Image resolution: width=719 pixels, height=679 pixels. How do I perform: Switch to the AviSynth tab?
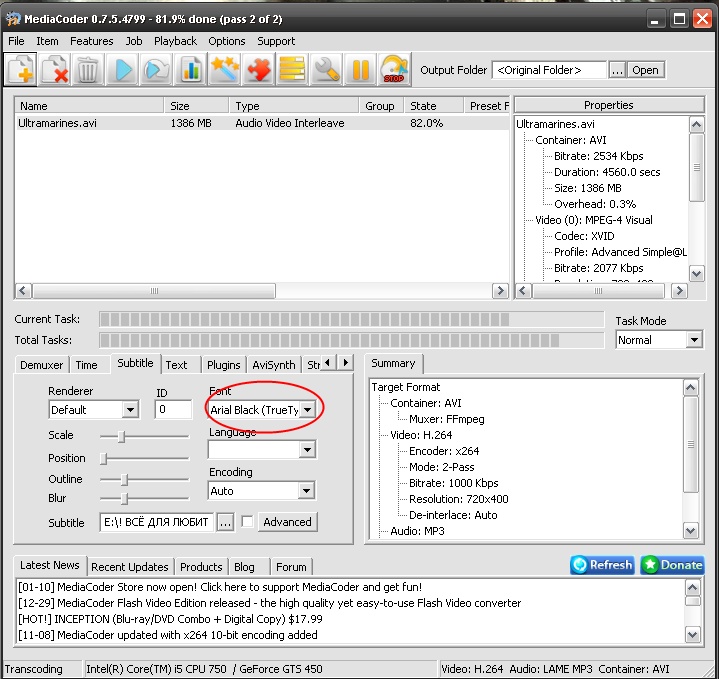tap(274, 365)
